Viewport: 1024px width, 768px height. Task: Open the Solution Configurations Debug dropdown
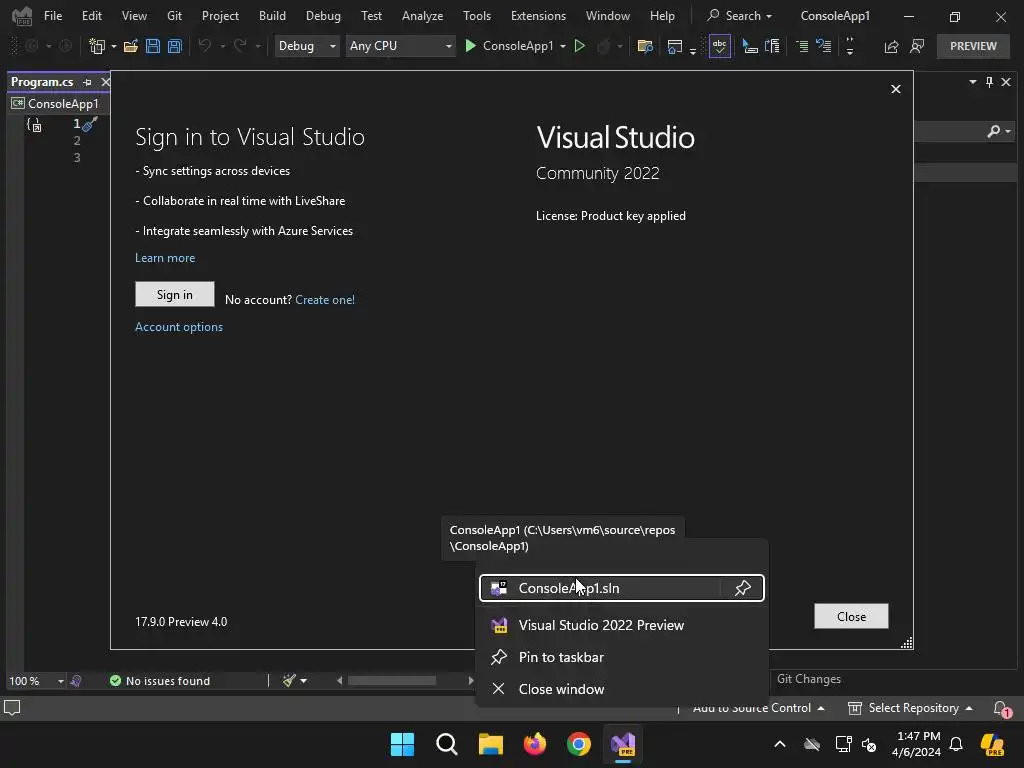[x=307, y=46]
